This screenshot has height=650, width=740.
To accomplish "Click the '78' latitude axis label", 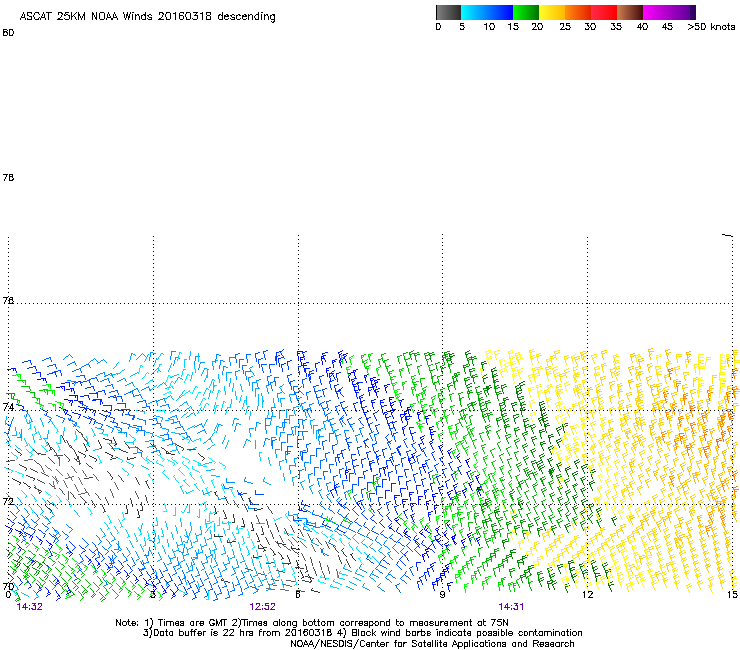I will click(x=8, y=177).
